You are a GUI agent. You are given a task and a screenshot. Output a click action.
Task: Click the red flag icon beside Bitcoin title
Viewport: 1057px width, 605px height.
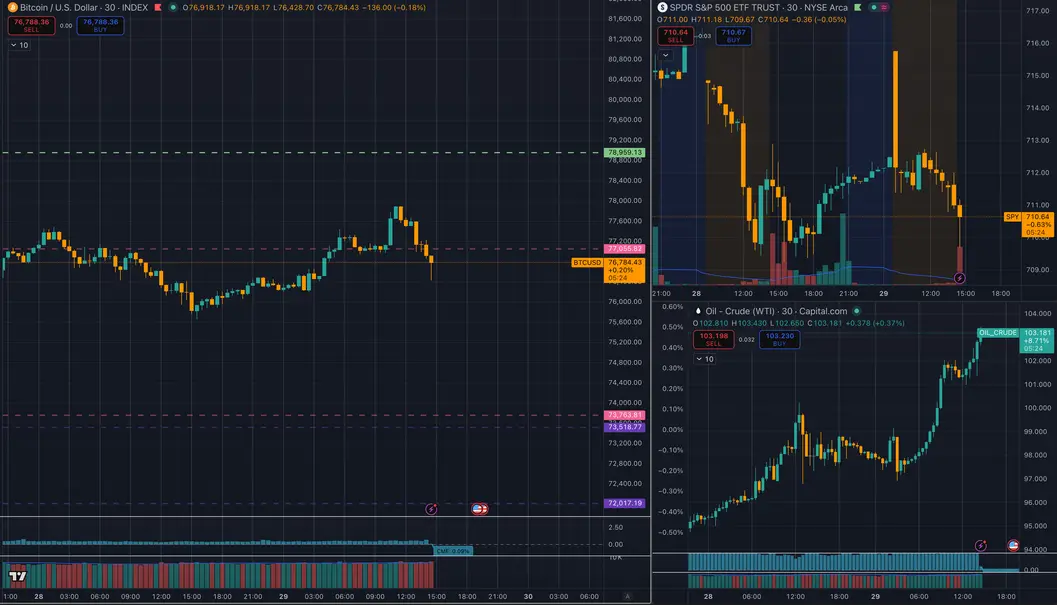coord(158,7)
